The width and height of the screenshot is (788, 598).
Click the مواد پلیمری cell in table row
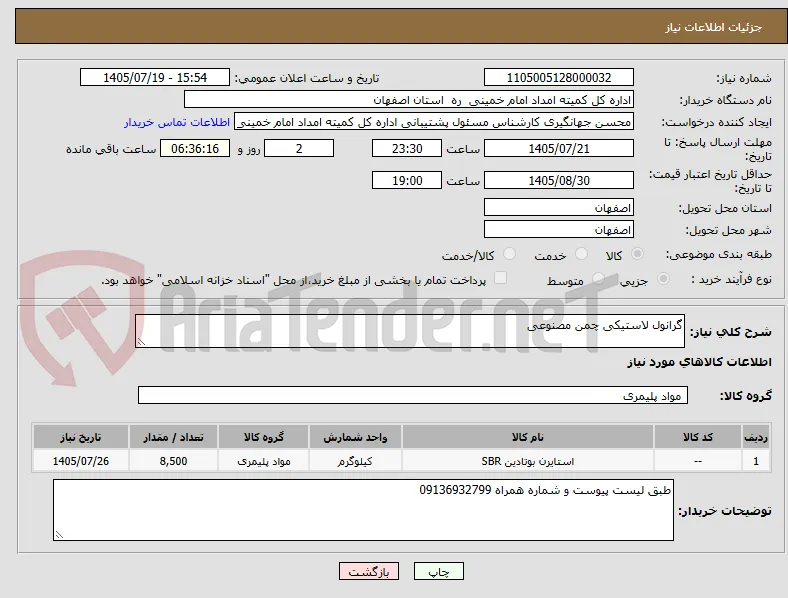(x=264, y=461)
